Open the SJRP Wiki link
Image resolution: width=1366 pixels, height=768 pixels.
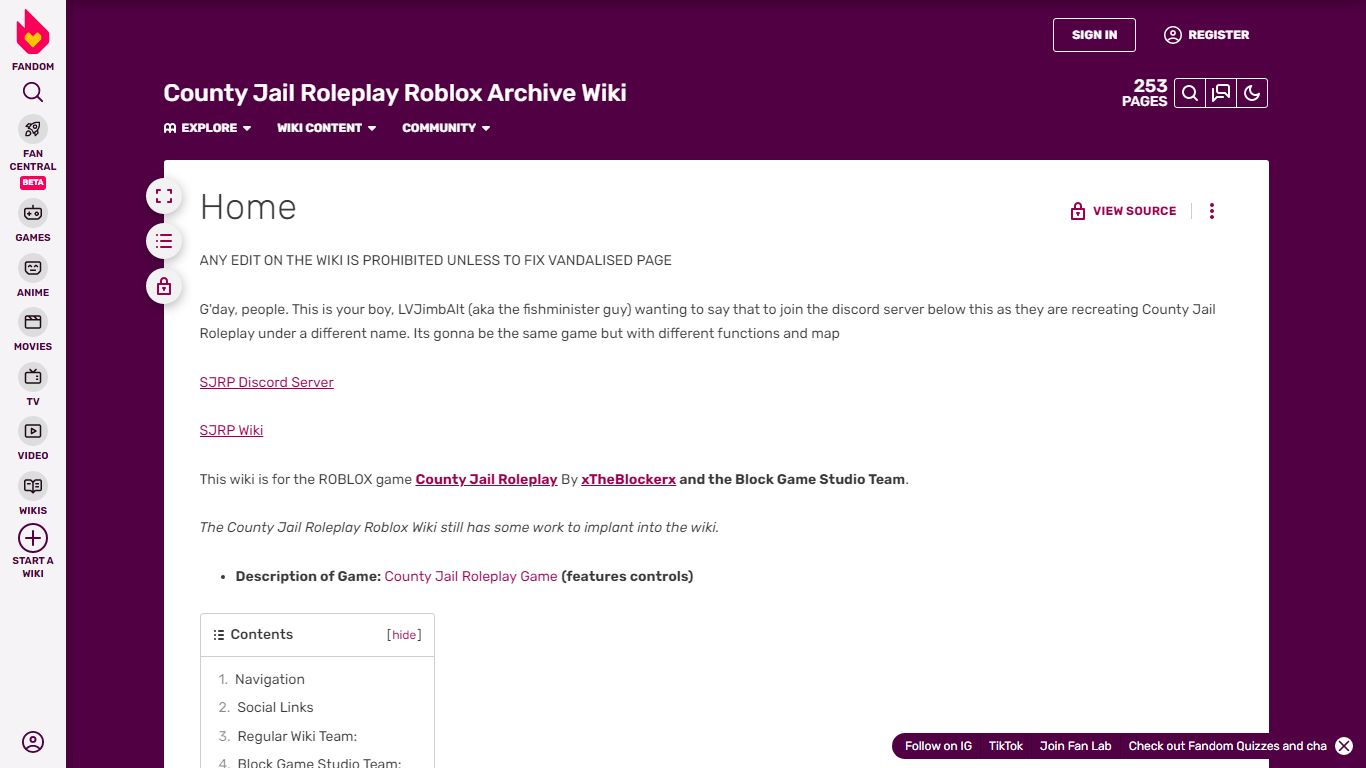[231, 430]
